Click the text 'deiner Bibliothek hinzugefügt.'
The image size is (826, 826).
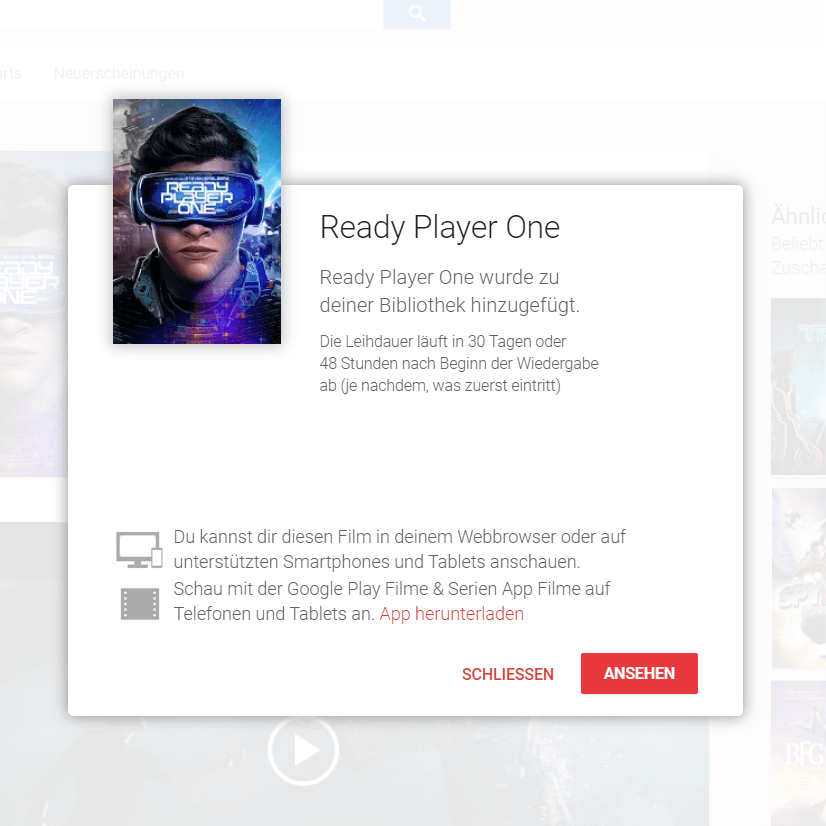click(x=449, y=305)
